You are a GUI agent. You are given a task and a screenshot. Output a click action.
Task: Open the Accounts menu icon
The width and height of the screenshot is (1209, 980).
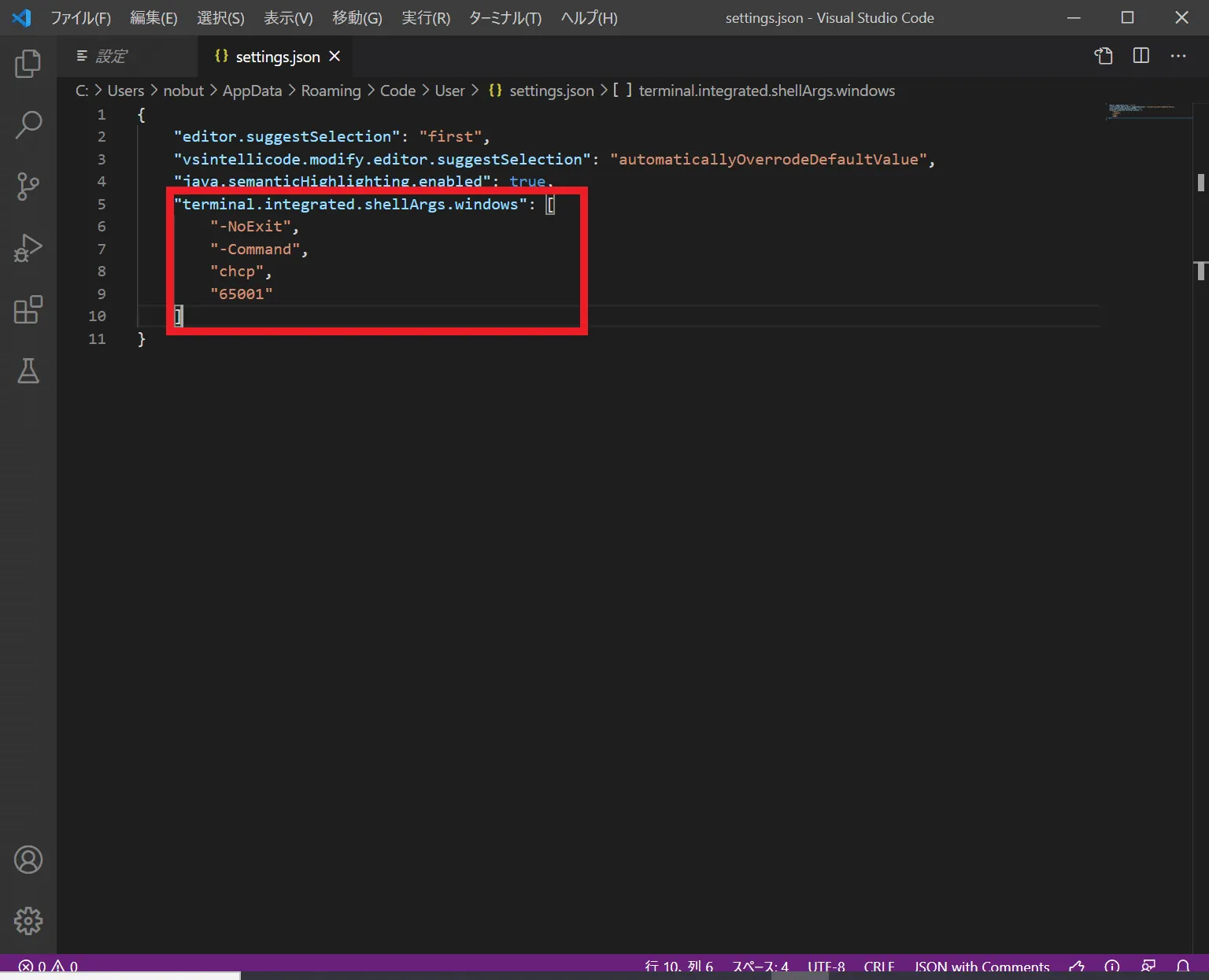point(28,860)
